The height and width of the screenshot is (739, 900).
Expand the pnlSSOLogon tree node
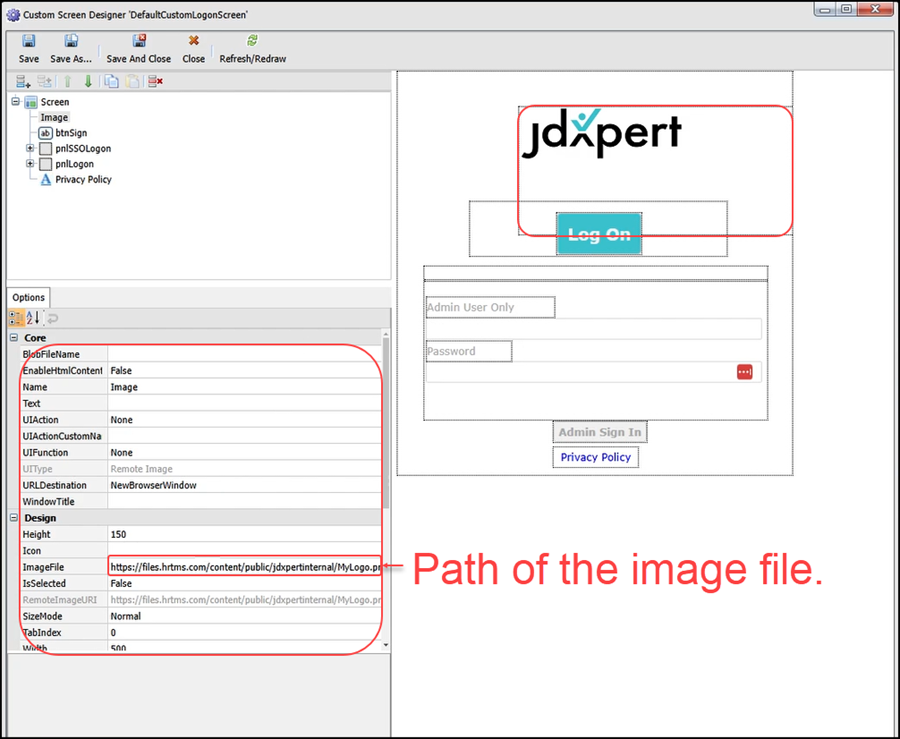click(x=30, y=149)
